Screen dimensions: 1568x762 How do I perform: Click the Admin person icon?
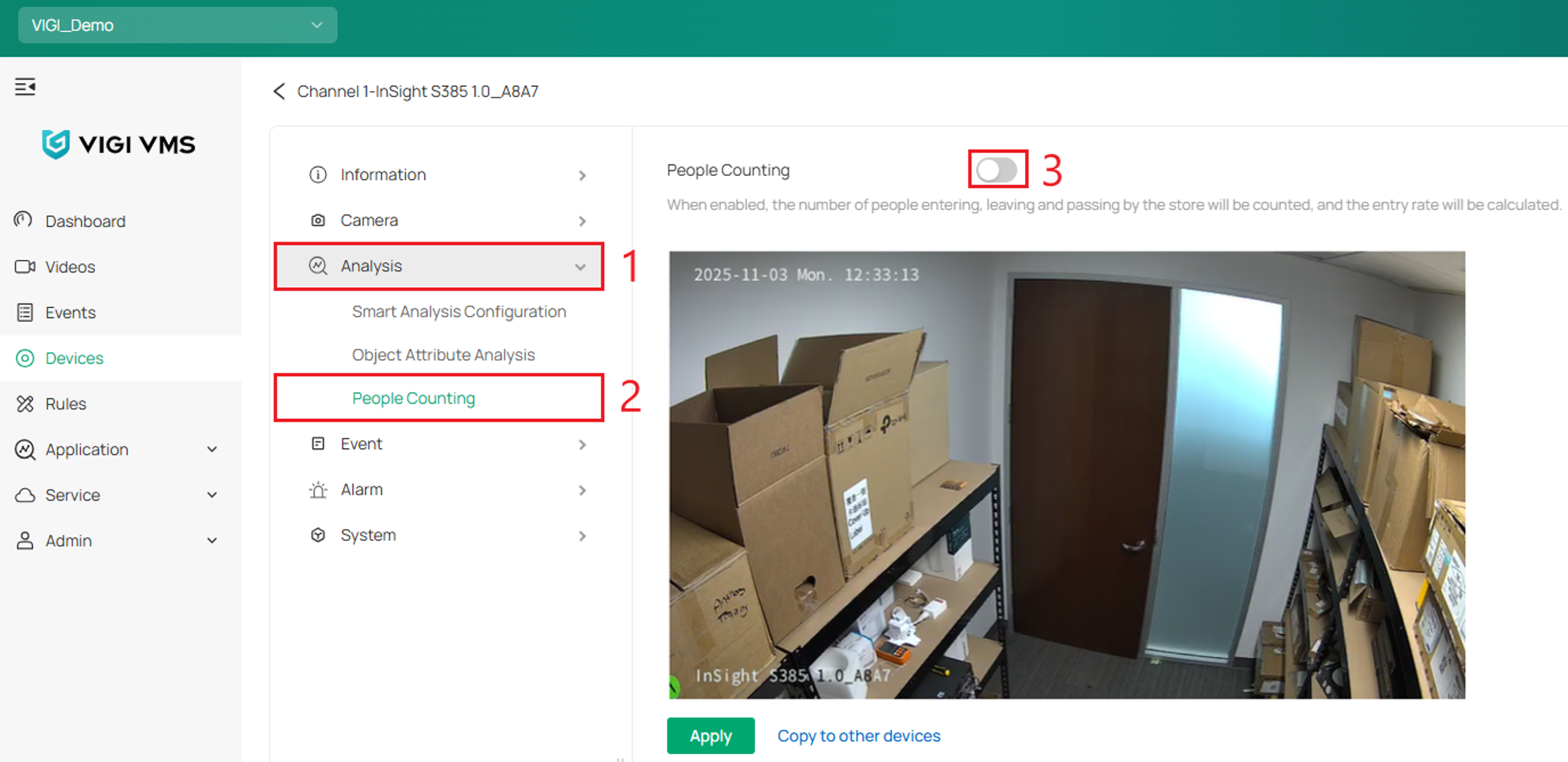point(25,541)
